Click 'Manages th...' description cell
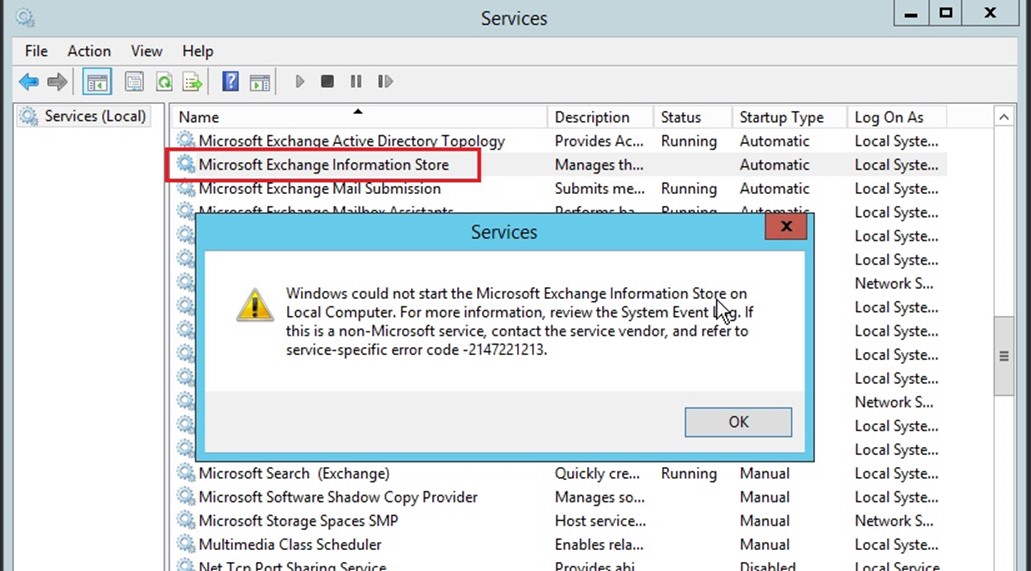This screenshot has width=1031, height=571. pos(599,164)
